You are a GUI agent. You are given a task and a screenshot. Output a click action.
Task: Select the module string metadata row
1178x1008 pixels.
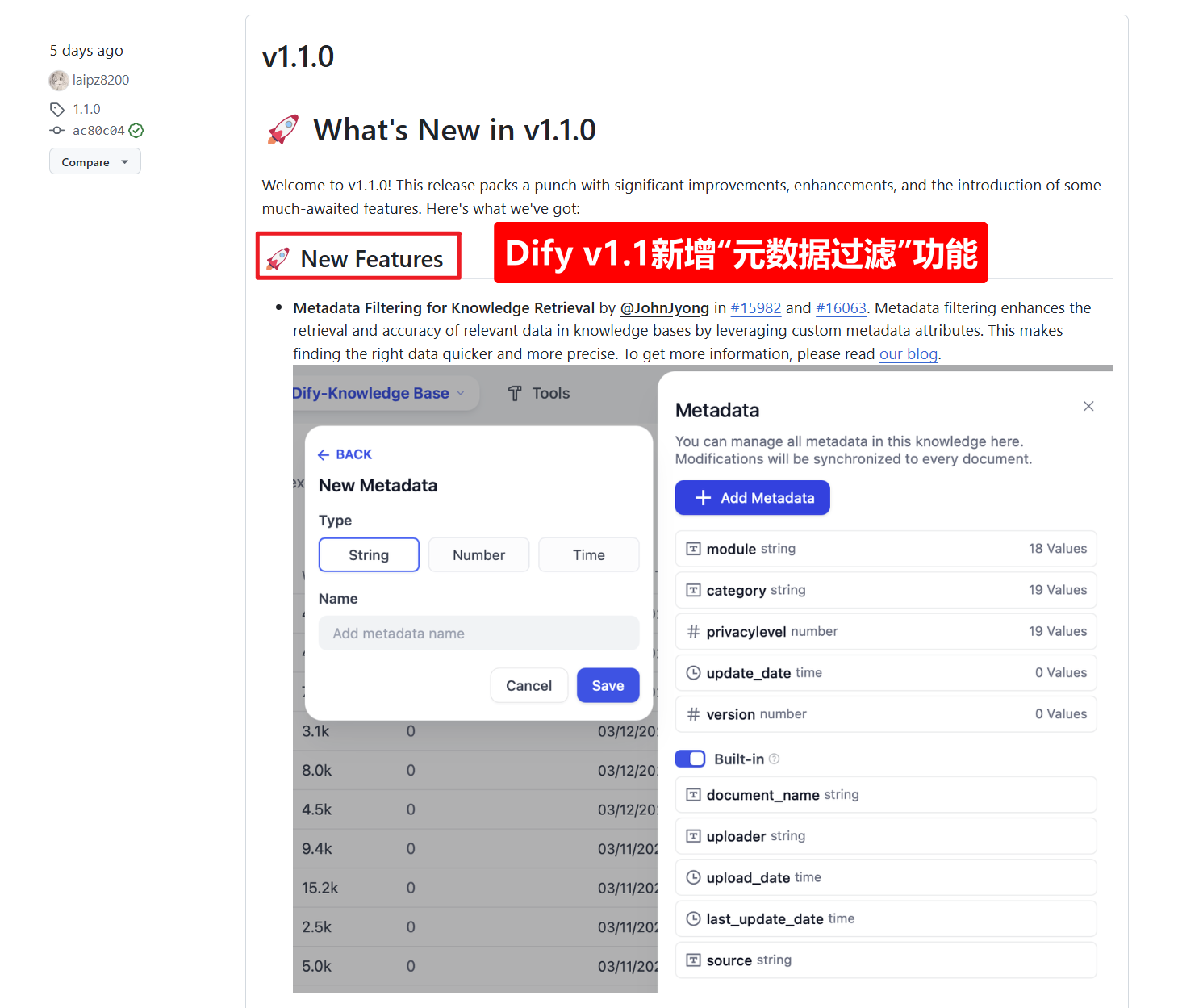pyautogui.click(x=885, y=549)
